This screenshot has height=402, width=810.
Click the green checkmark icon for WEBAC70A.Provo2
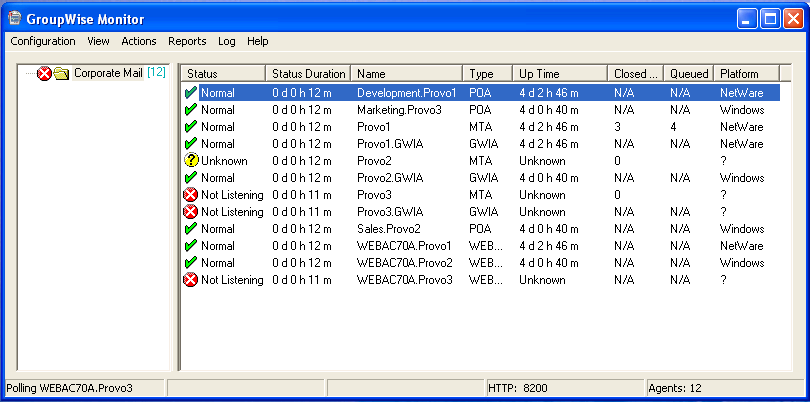[191, 262]
